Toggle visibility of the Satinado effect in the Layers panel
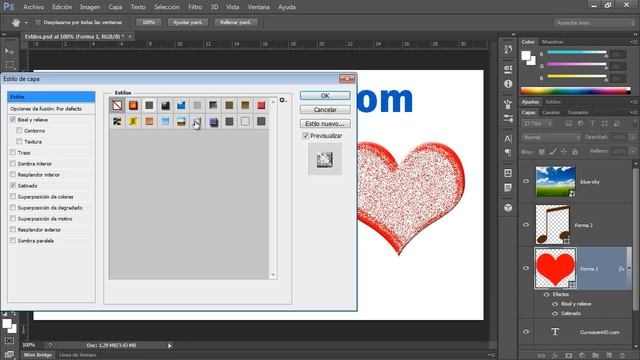This screenshot has height=360, width=640. click(x=555, y=313)
